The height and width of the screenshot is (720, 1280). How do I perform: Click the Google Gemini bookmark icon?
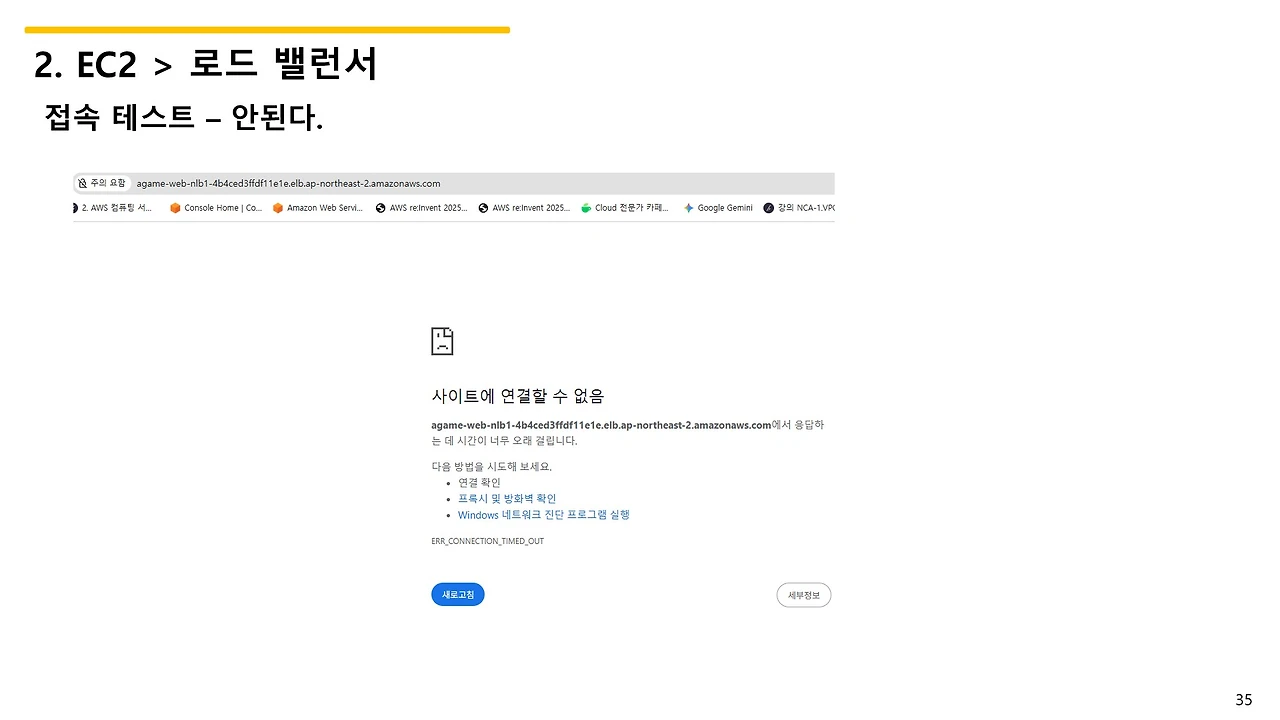pyautogui.click(x=687, y=207)
